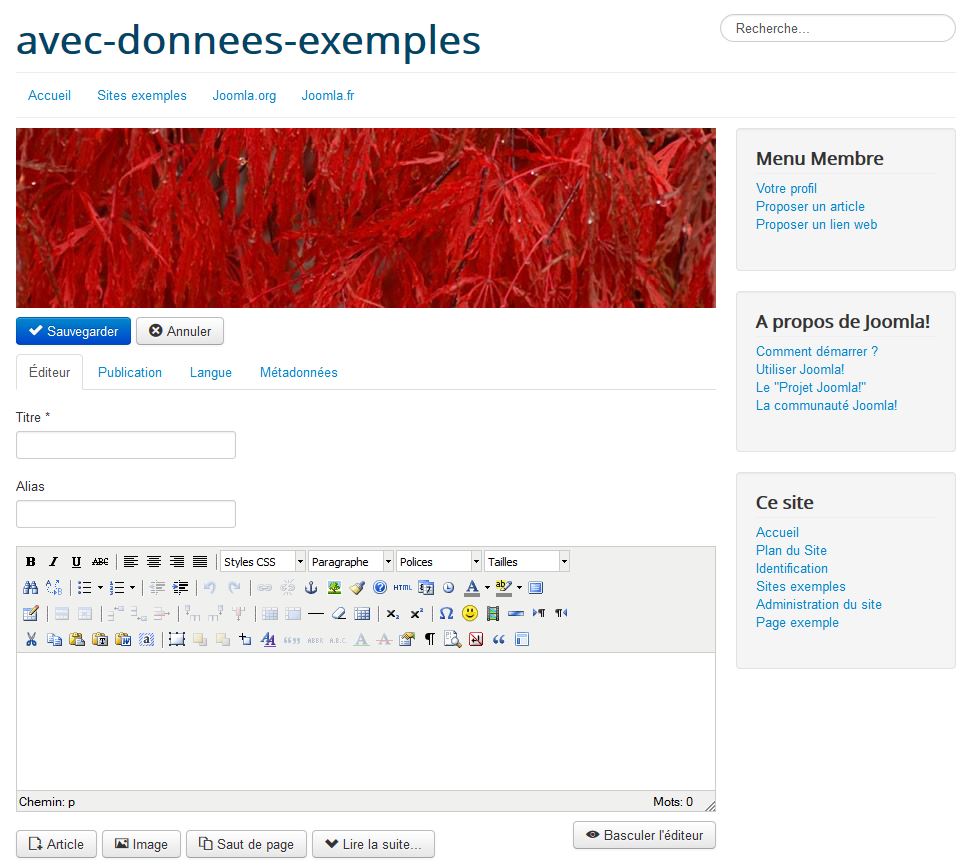Clean up messy code broom icon
This screenshot has width=963, height=867.
point(357,588)
